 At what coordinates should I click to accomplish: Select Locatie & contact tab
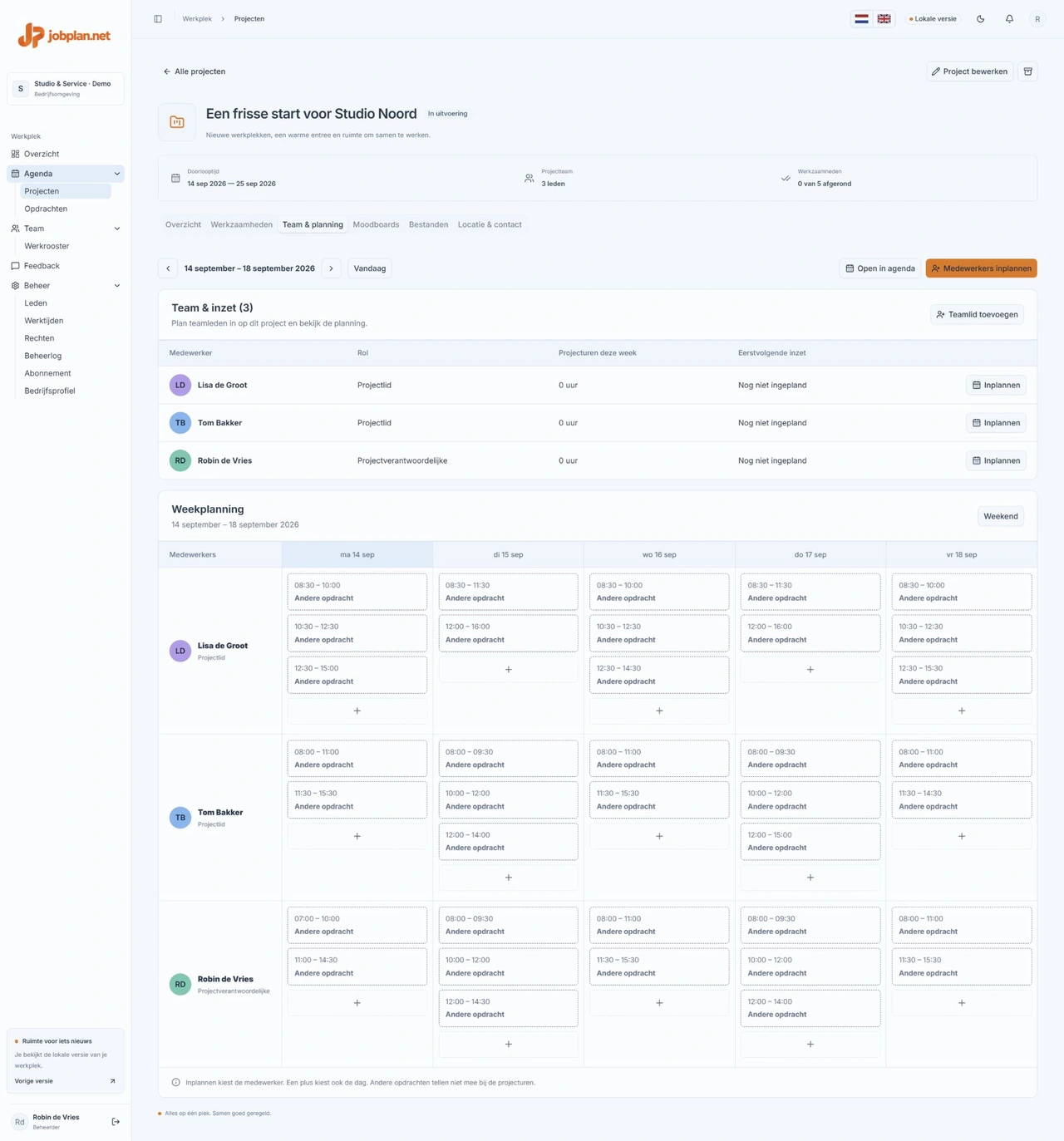[490, 224]
